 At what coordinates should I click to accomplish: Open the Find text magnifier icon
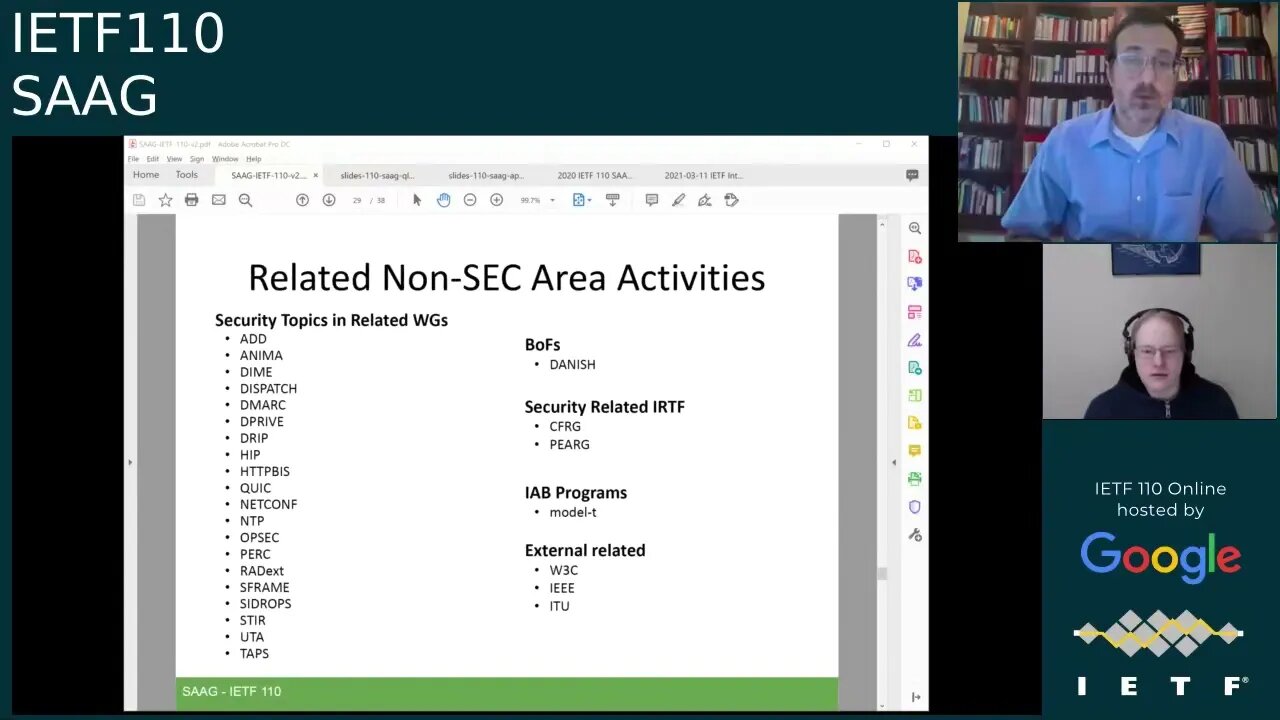click(x=245, y=200)
